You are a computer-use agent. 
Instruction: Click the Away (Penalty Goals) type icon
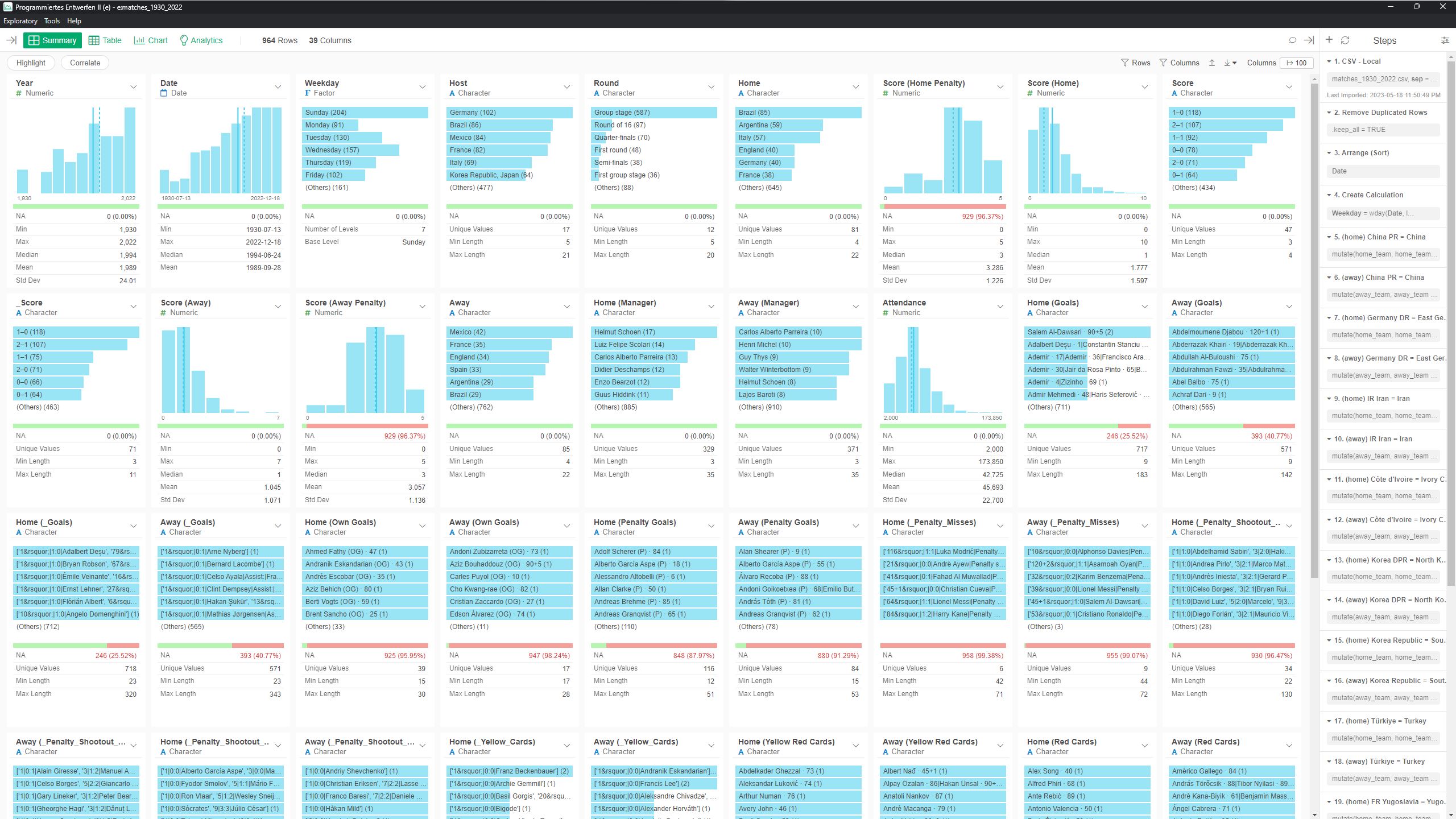741,532
